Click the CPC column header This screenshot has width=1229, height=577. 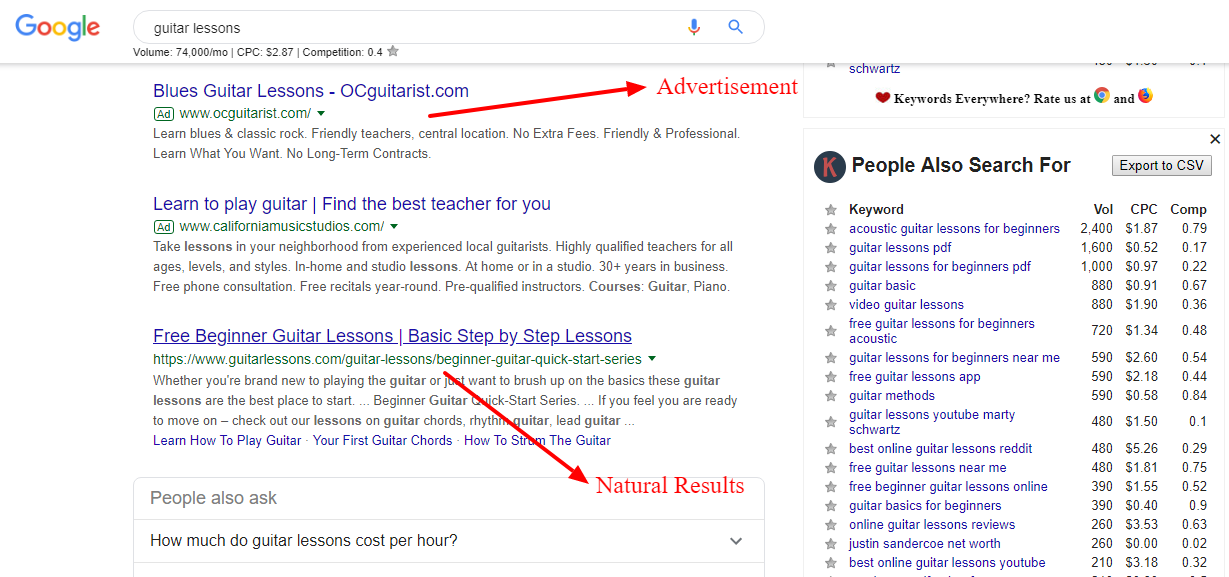(1143, 210)
